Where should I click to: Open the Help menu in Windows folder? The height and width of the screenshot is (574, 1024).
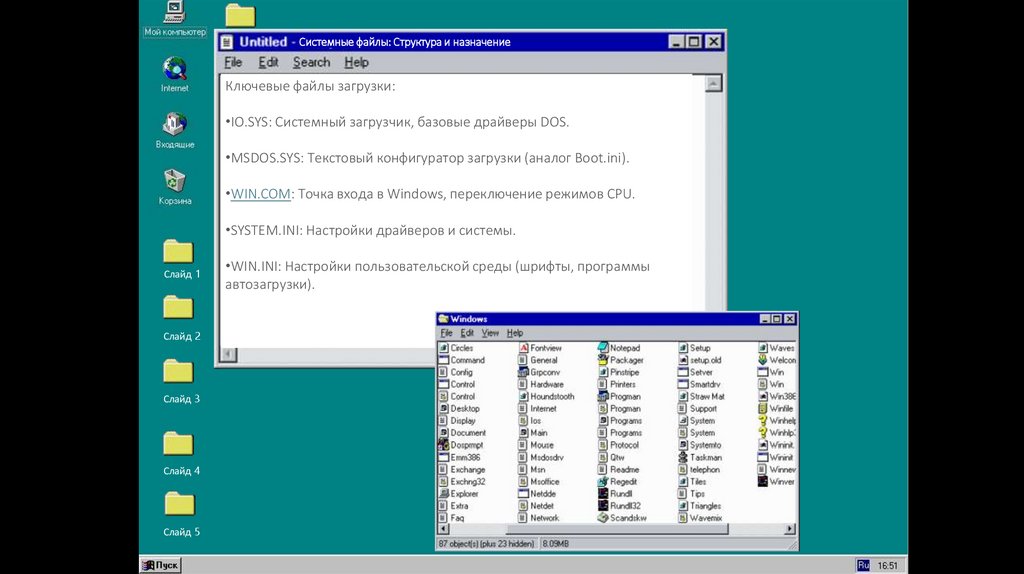[x=514, y=333]
